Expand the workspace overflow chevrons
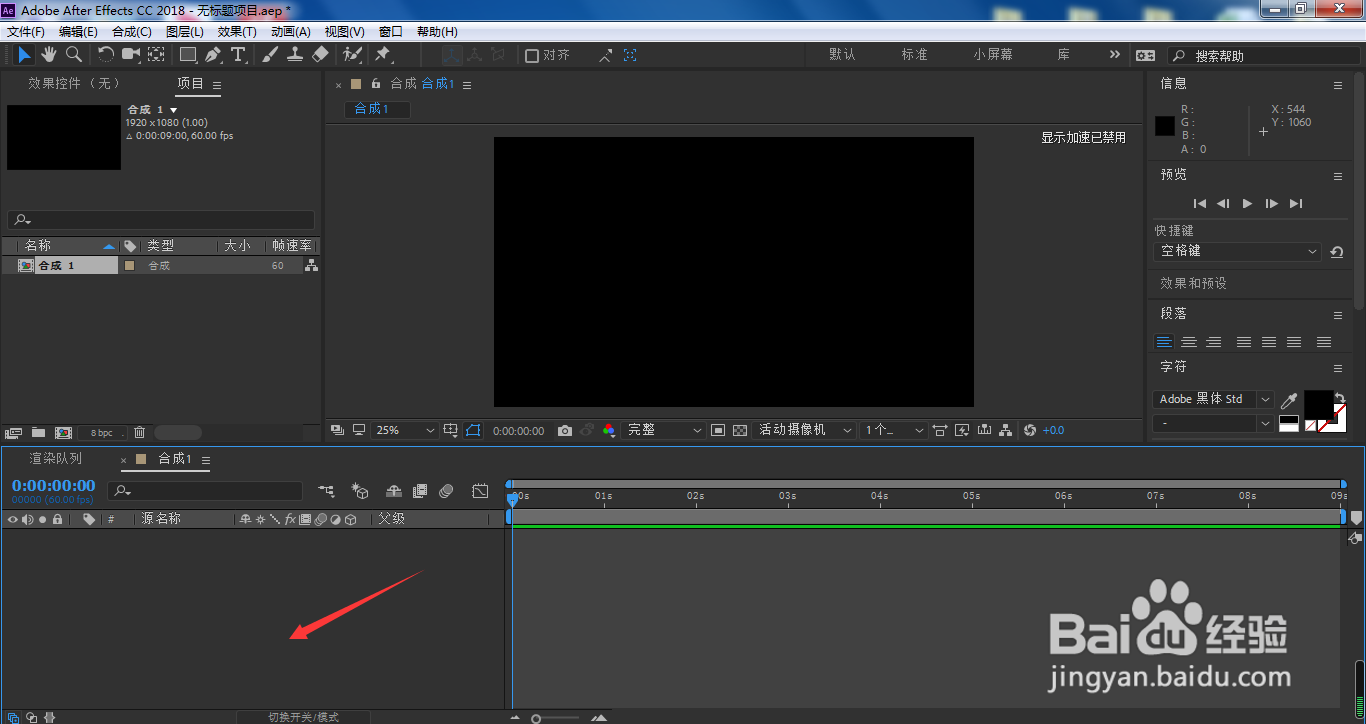The image size is (1366, 724). 1115,55
